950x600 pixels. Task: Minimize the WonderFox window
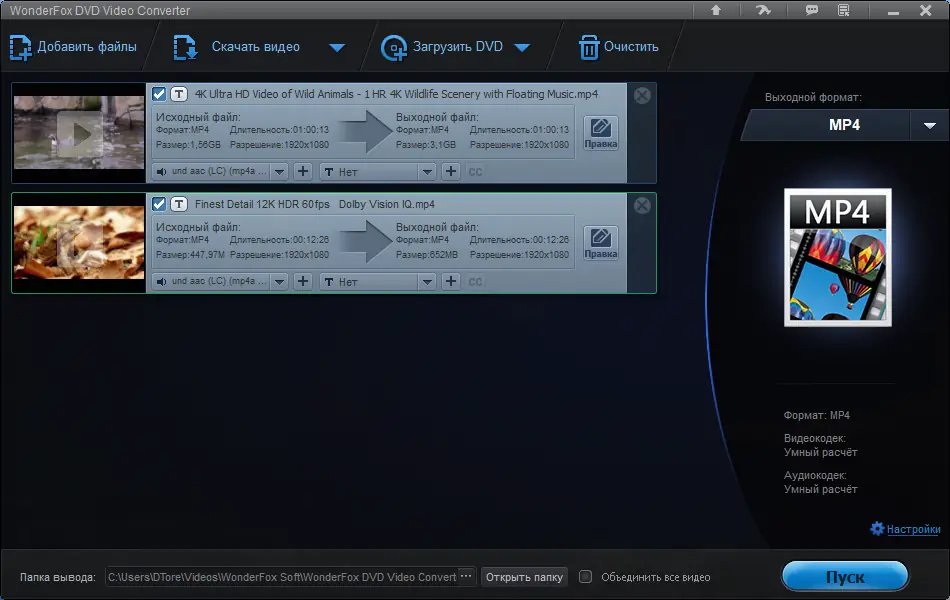[893, 11]
